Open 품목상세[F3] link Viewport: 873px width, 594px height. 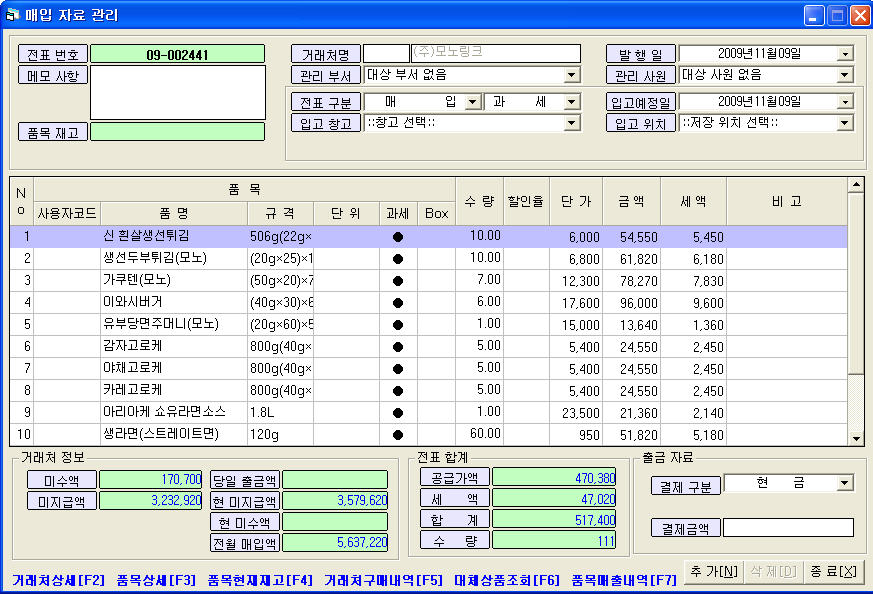(x=156, y=580)
